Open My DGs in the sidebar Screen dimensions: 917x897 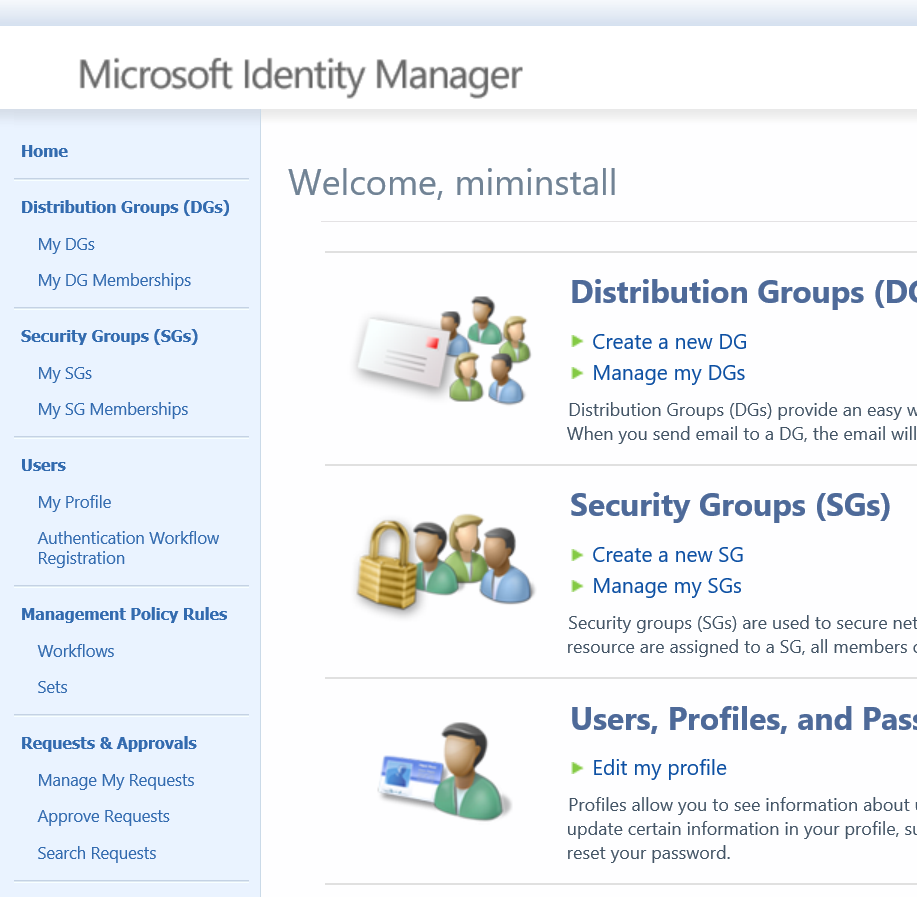coord(66,244)
